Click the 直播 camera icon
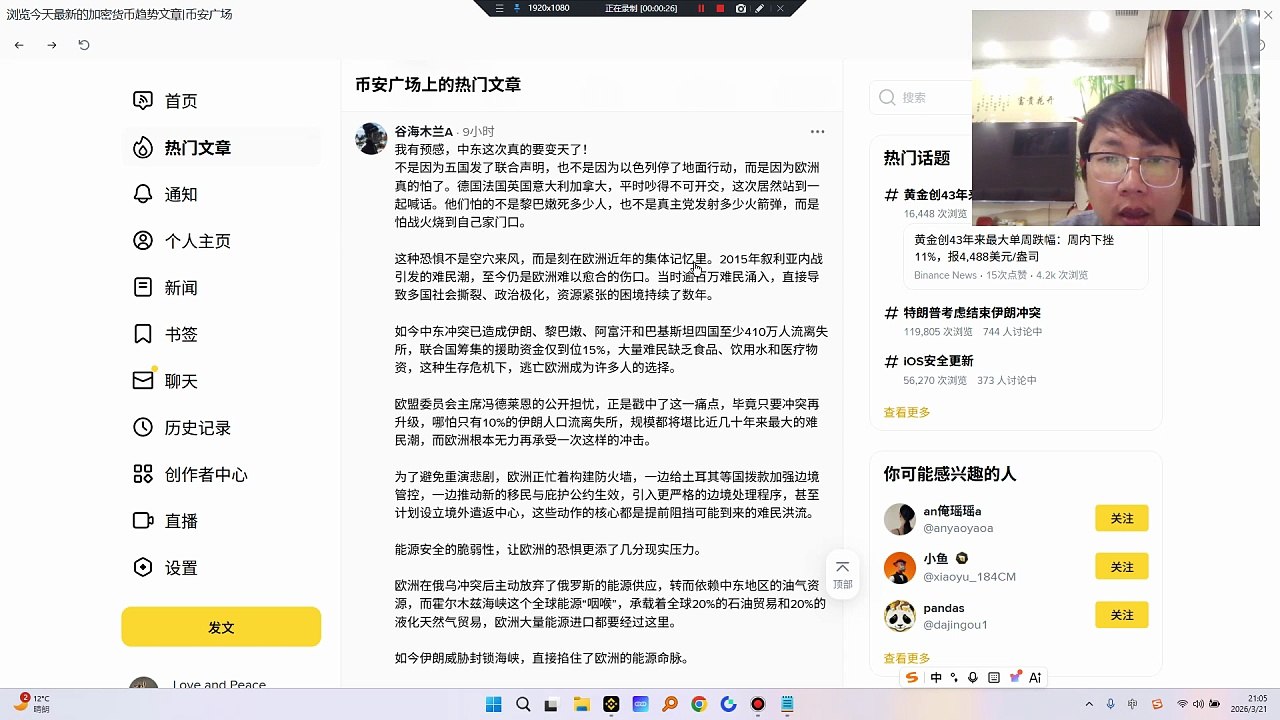 point(143,521)
